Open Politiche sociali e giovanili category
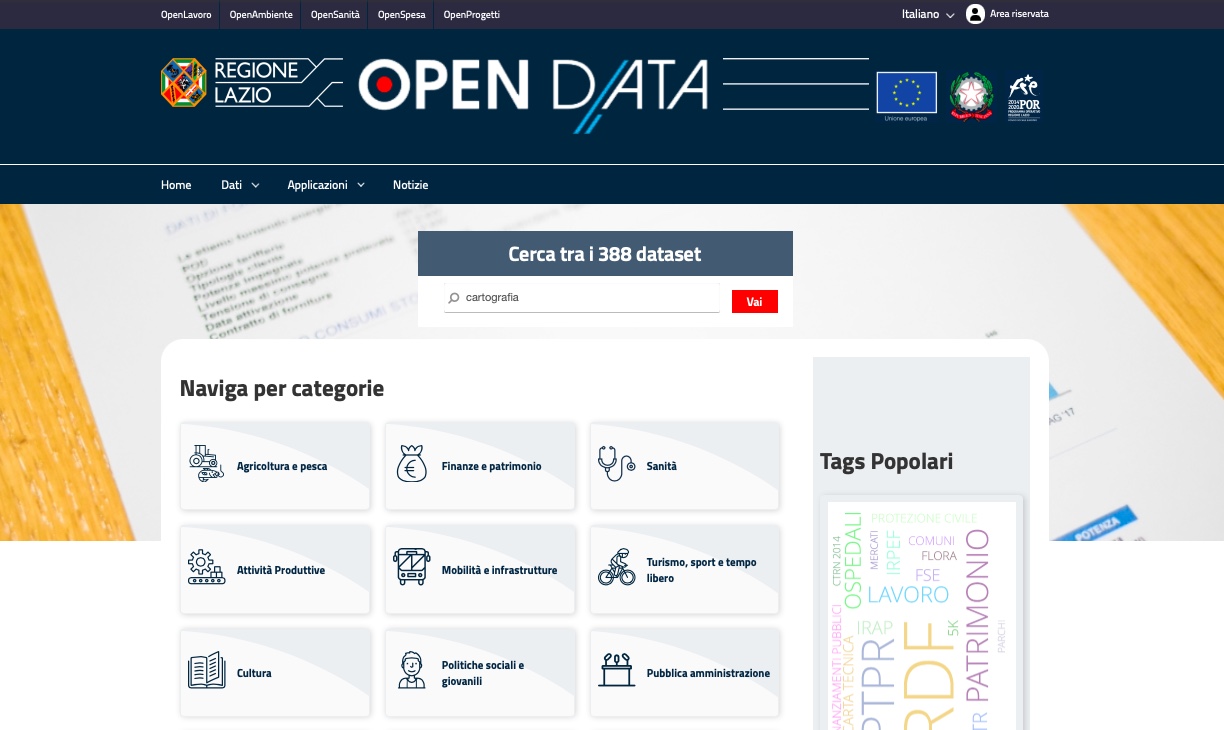This screenshot has width=1224, height=730. coord(480,673)
